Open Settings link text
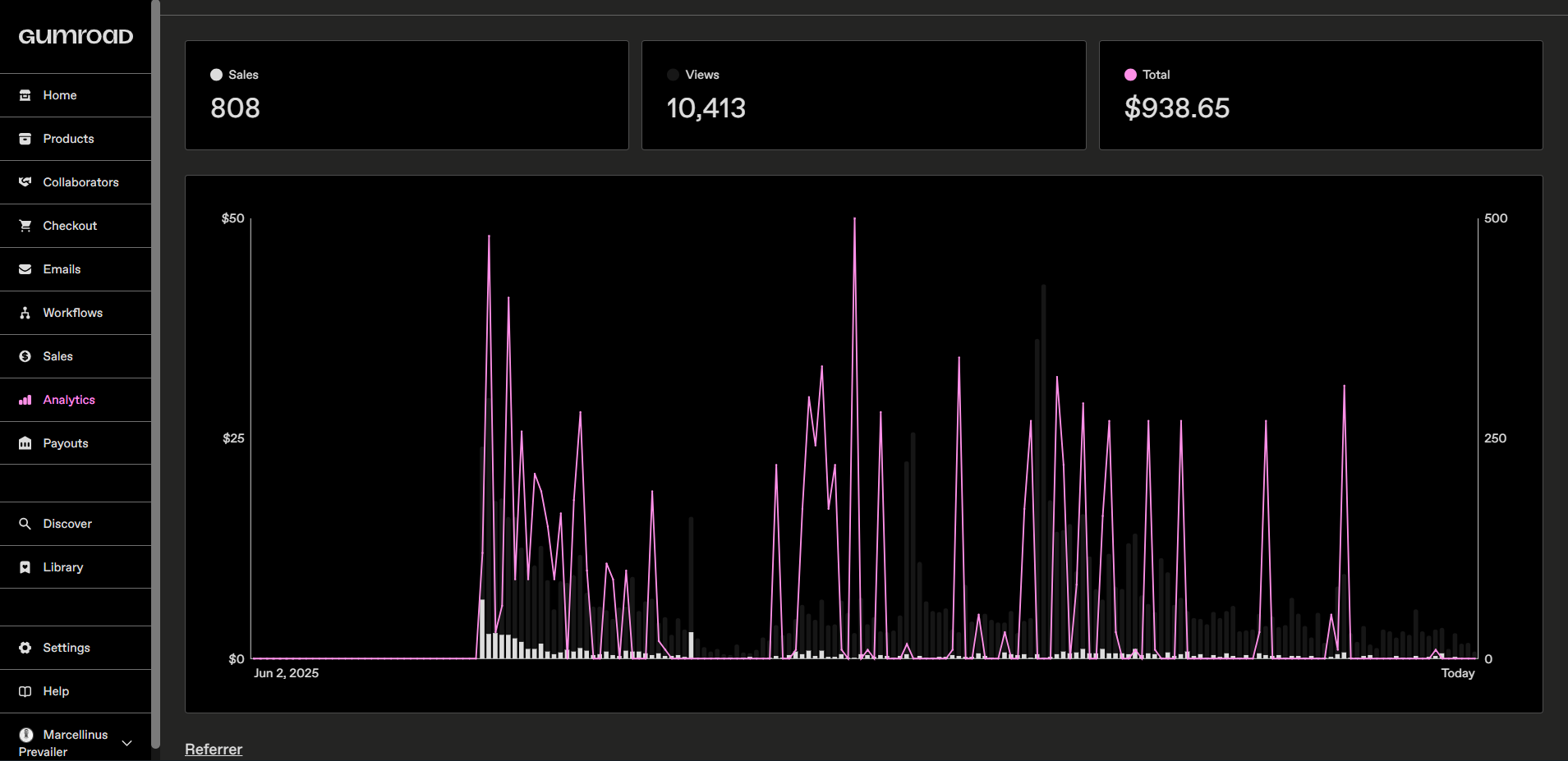The width and height of the screenshot is (1568, 761). pyautogui.click(x=67, y=648)
